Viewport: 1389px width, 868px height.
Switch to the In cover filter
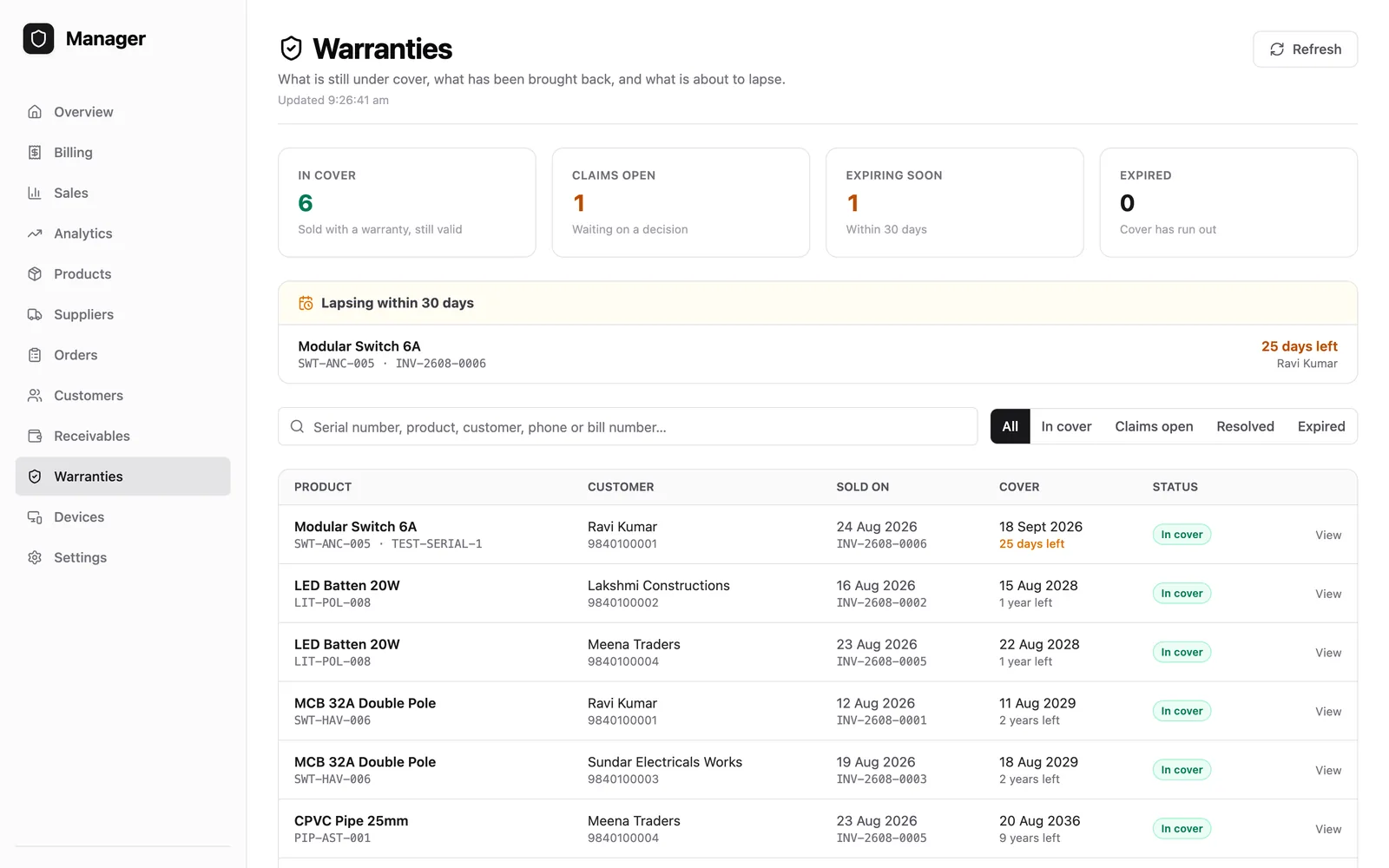tap(1066, 426)
